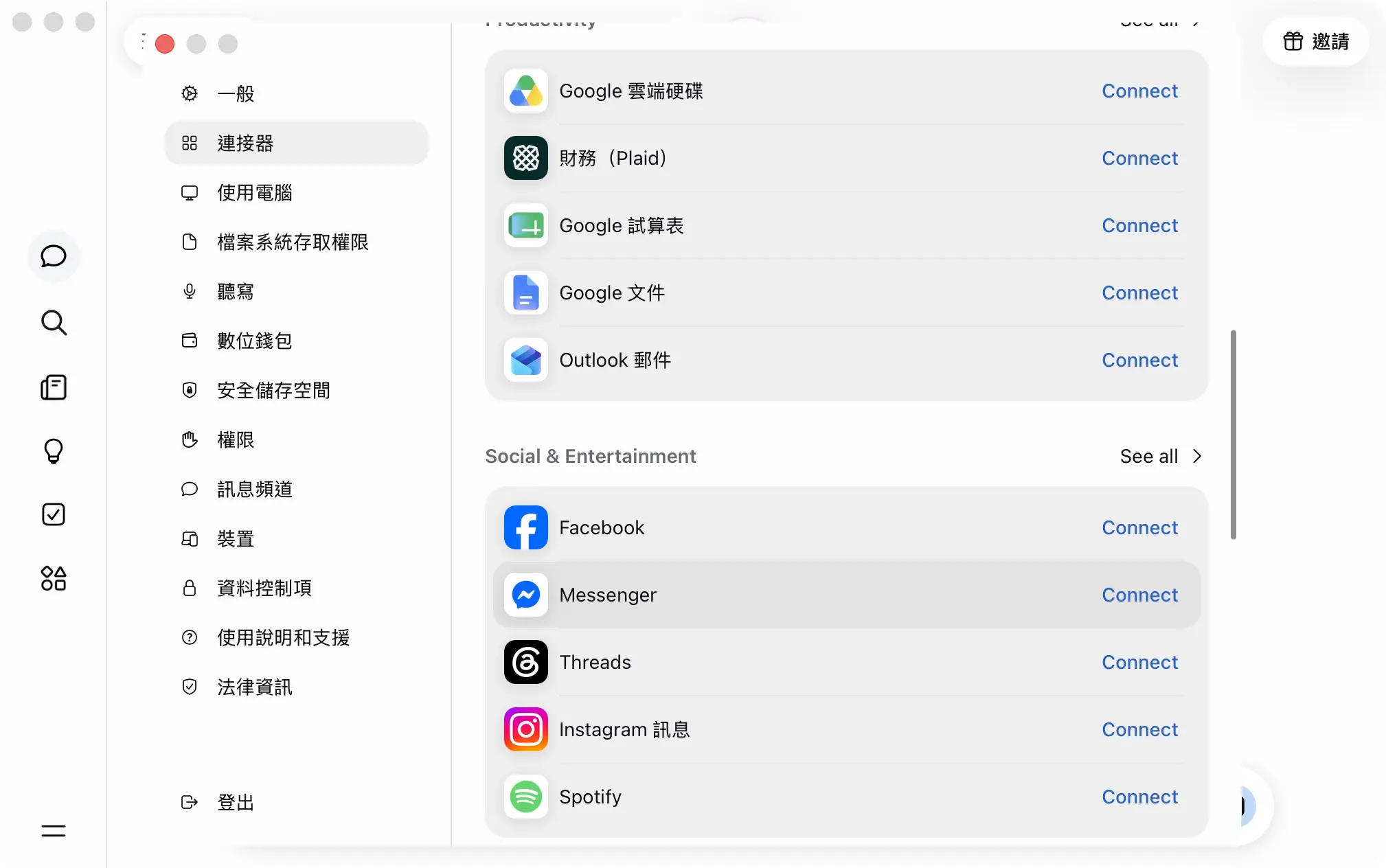
Task: Open the search magnifier in left rail
Action: click(54, 322)
